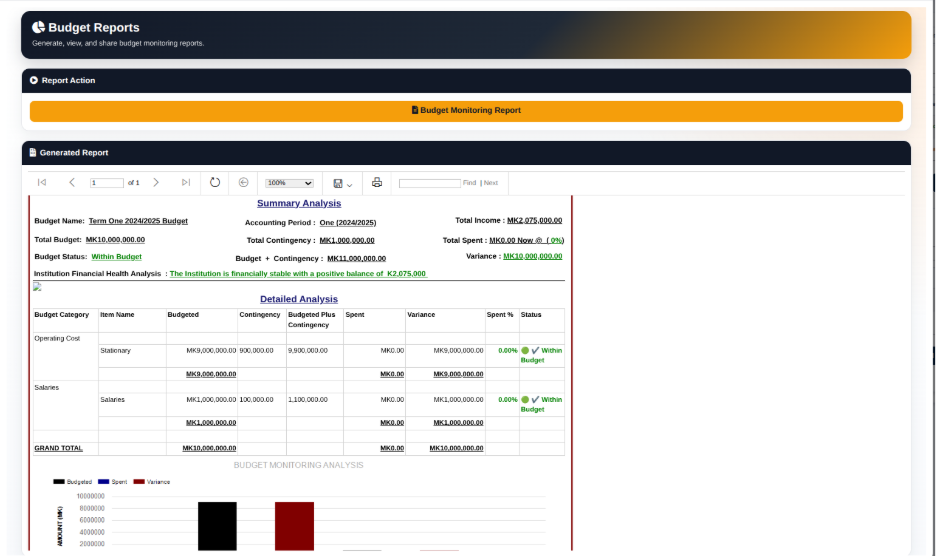The image size is (936, 556).
Task: Click Total Income value MK2,075,000.00
Action: (534, 220)
